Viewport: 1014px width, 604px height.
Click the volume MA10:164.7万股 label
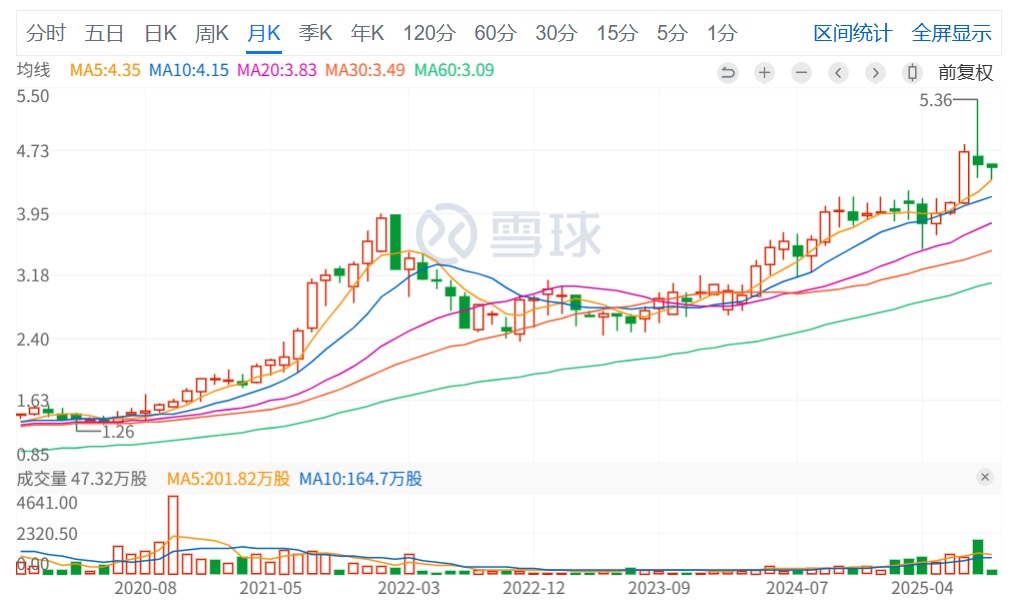[360, 479]
